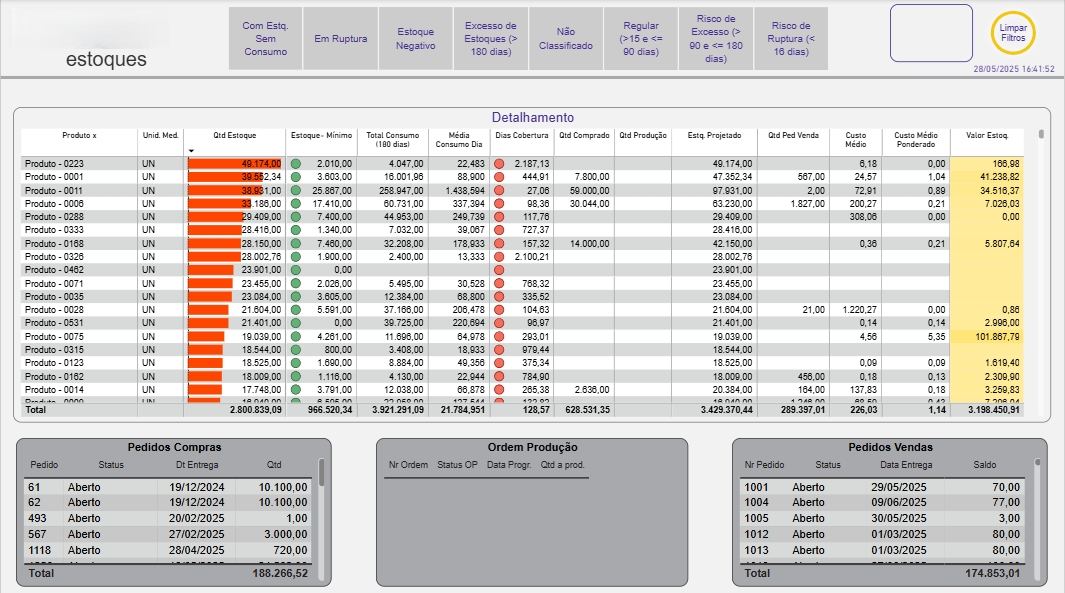Click orange stock bar for Produto - 0223
1065x593 pixels.
pos(234,164)
